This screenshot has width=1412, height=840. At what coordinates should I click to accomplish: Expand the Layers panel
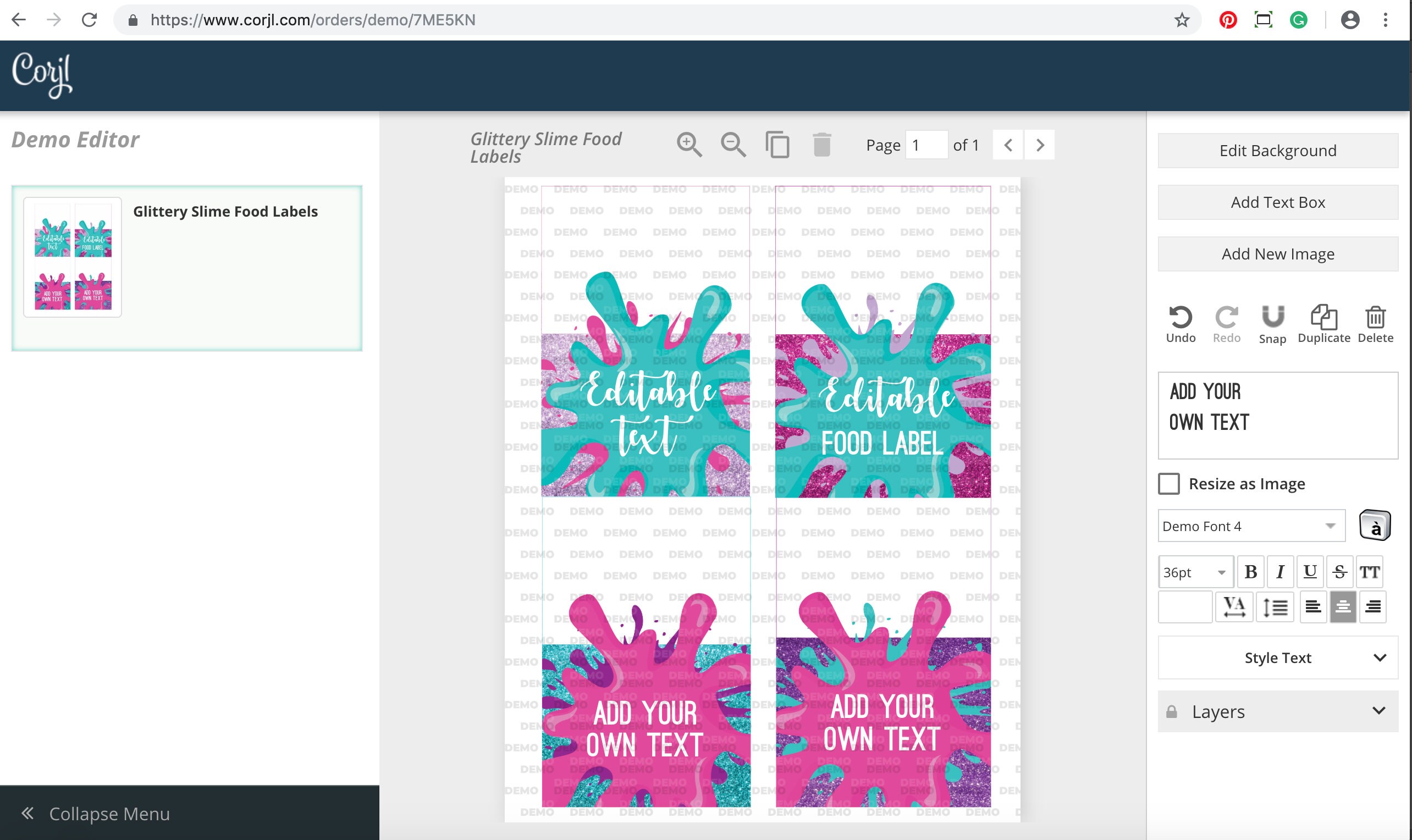pos(1278,711)
